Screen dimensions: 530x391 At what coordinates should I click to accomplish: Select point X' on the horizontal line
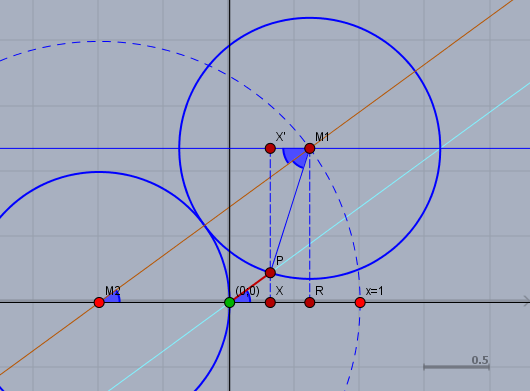[270, 148]
